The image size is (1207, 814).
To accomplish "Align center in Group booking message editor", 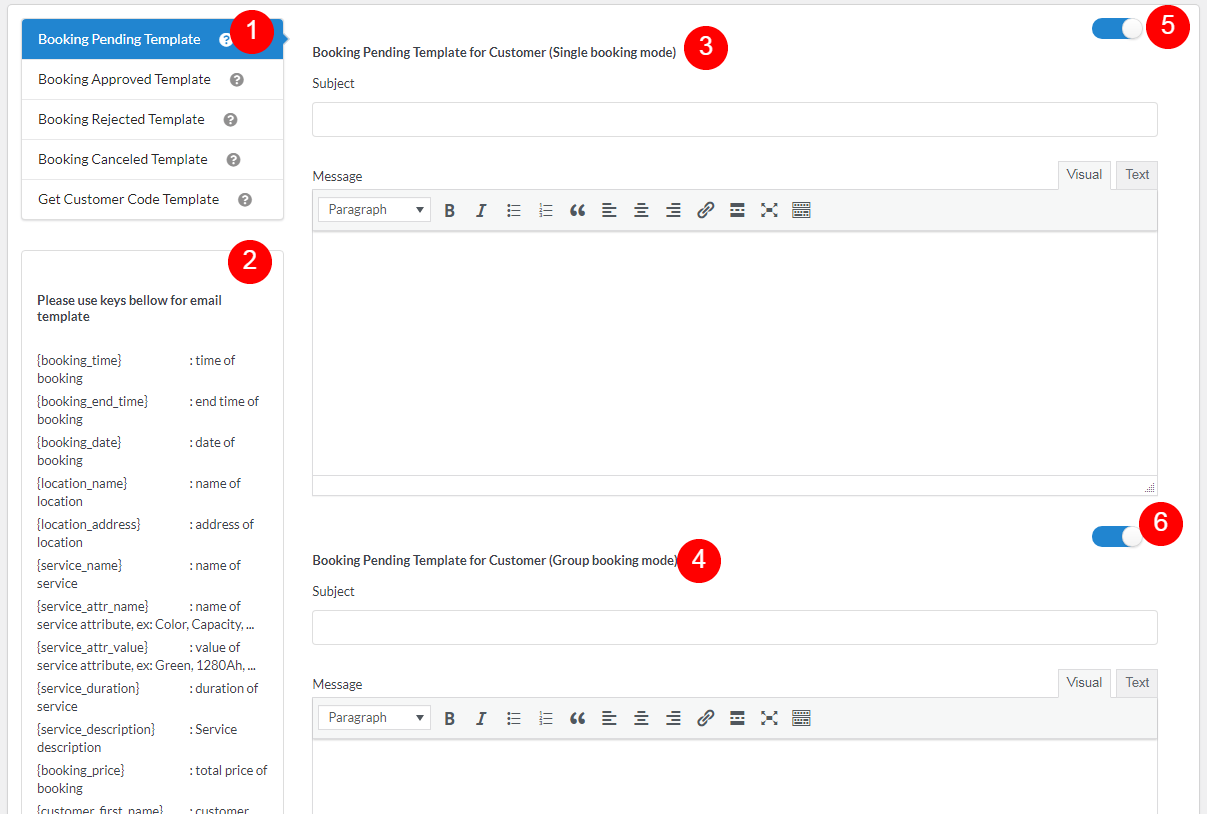I will click(641, 718).
